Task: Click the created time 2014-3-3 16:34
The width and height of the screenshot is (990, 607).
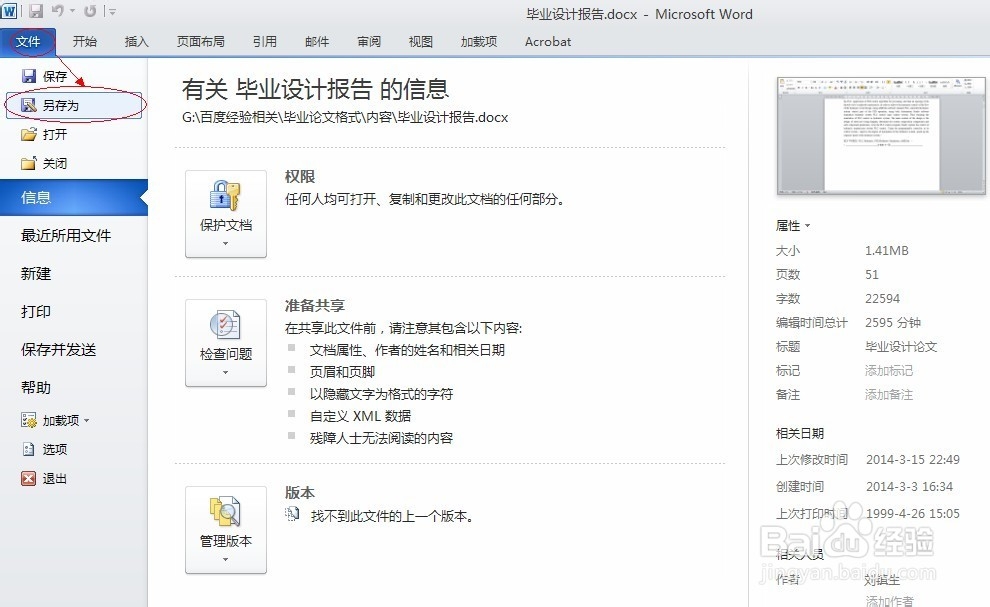Action: (x=909, y=487)
